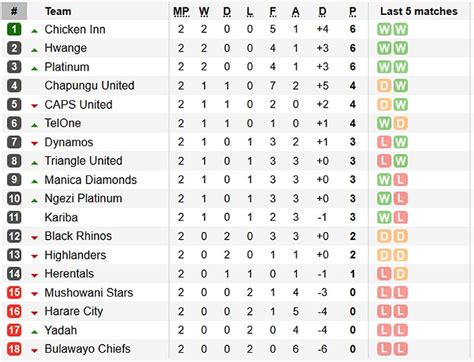The width and height of the screenshot is (474, 362).
Task: Click the # rank column header
Action: point(14,11)
